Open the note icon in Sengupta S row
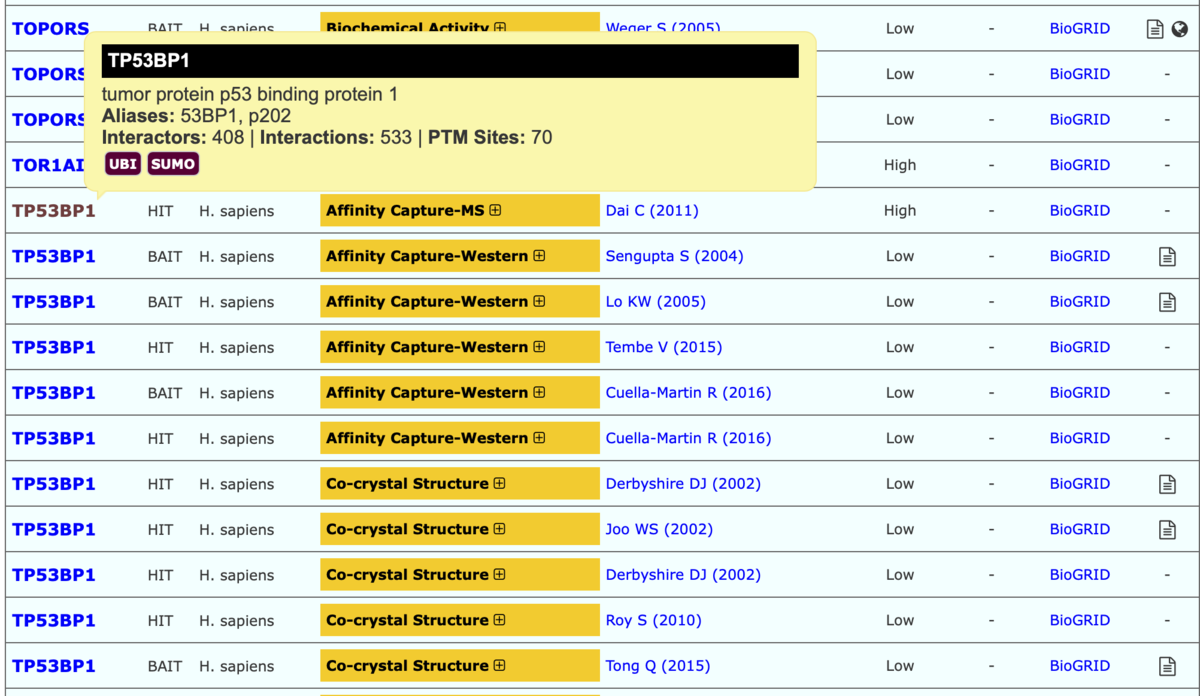This screenshot has width=1200, height=696. pos(1167,257)
